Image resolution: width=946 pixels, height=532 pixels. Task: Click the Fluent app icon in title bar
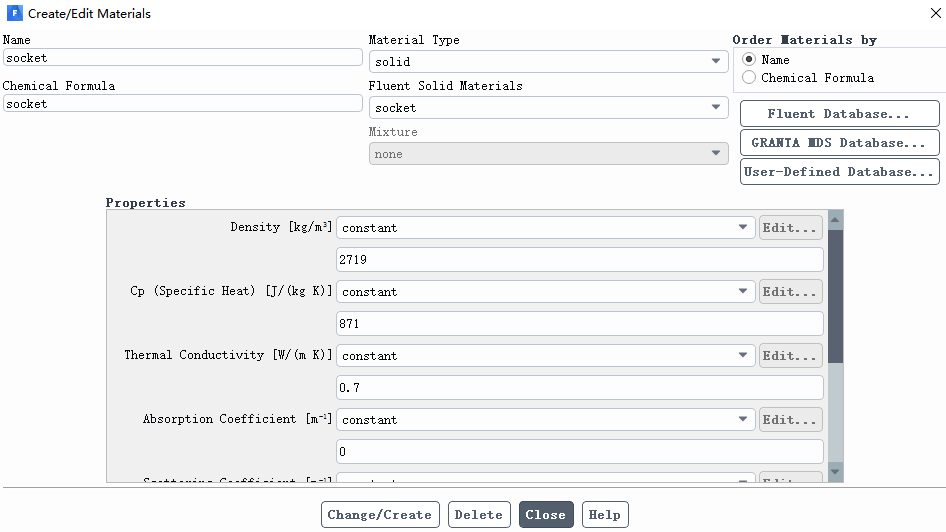point(14,13)
